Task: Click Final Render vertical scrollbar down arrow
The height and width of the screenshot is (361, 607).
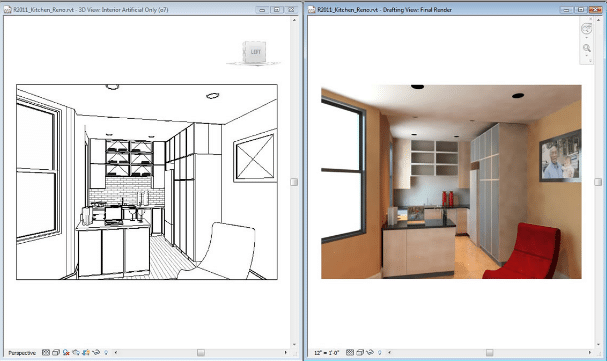Action: click(598, 344)
